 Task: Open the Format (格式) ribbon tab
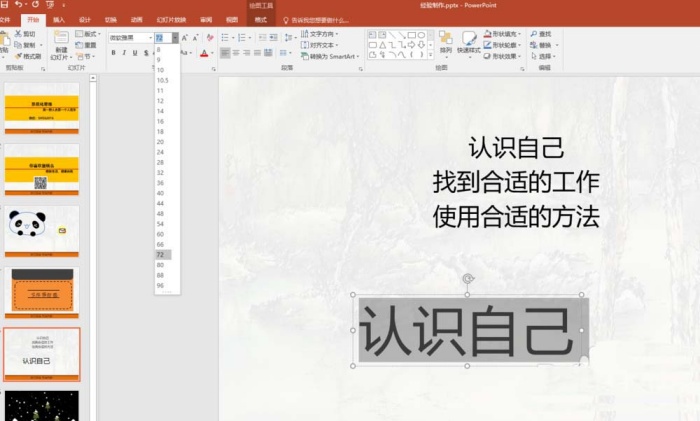click(x=260, y=19)
